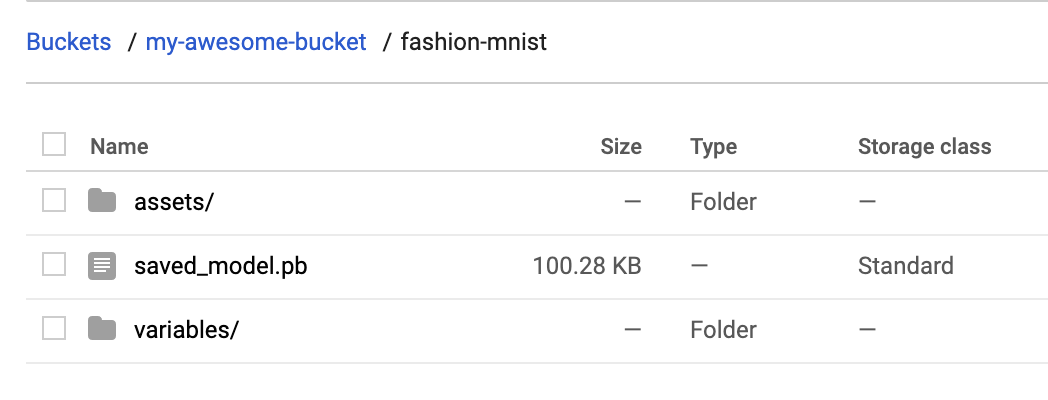Image resolution: width=1048 pixels, height=400 pixels.
Task: Click the Storage class column header
Action: coord(924,147)
